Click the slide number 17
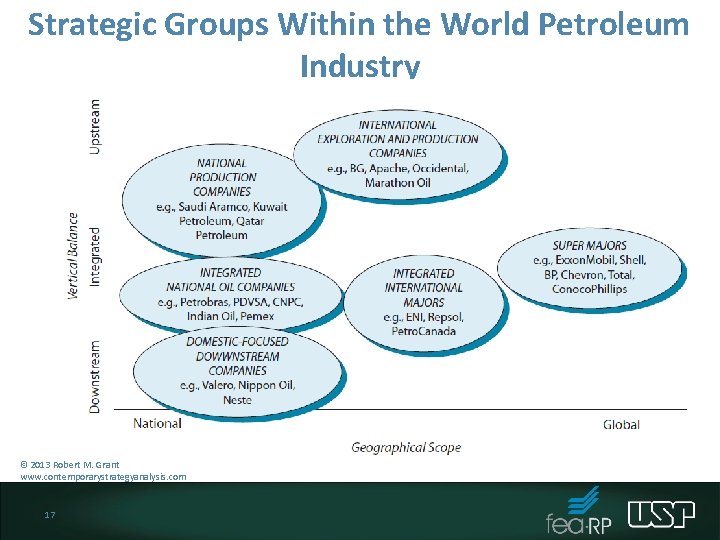 click(x=50, y=515)
